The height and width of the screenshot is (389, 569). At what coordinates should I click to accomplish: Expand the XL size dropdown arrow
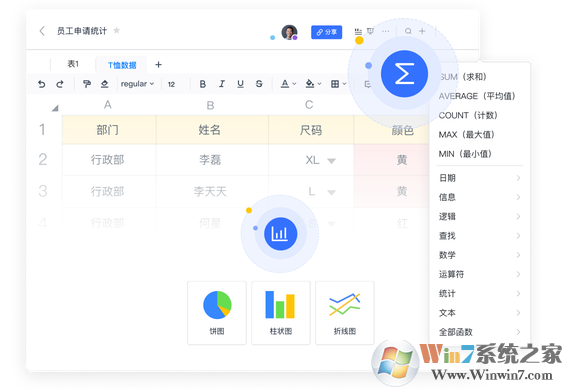331,161
